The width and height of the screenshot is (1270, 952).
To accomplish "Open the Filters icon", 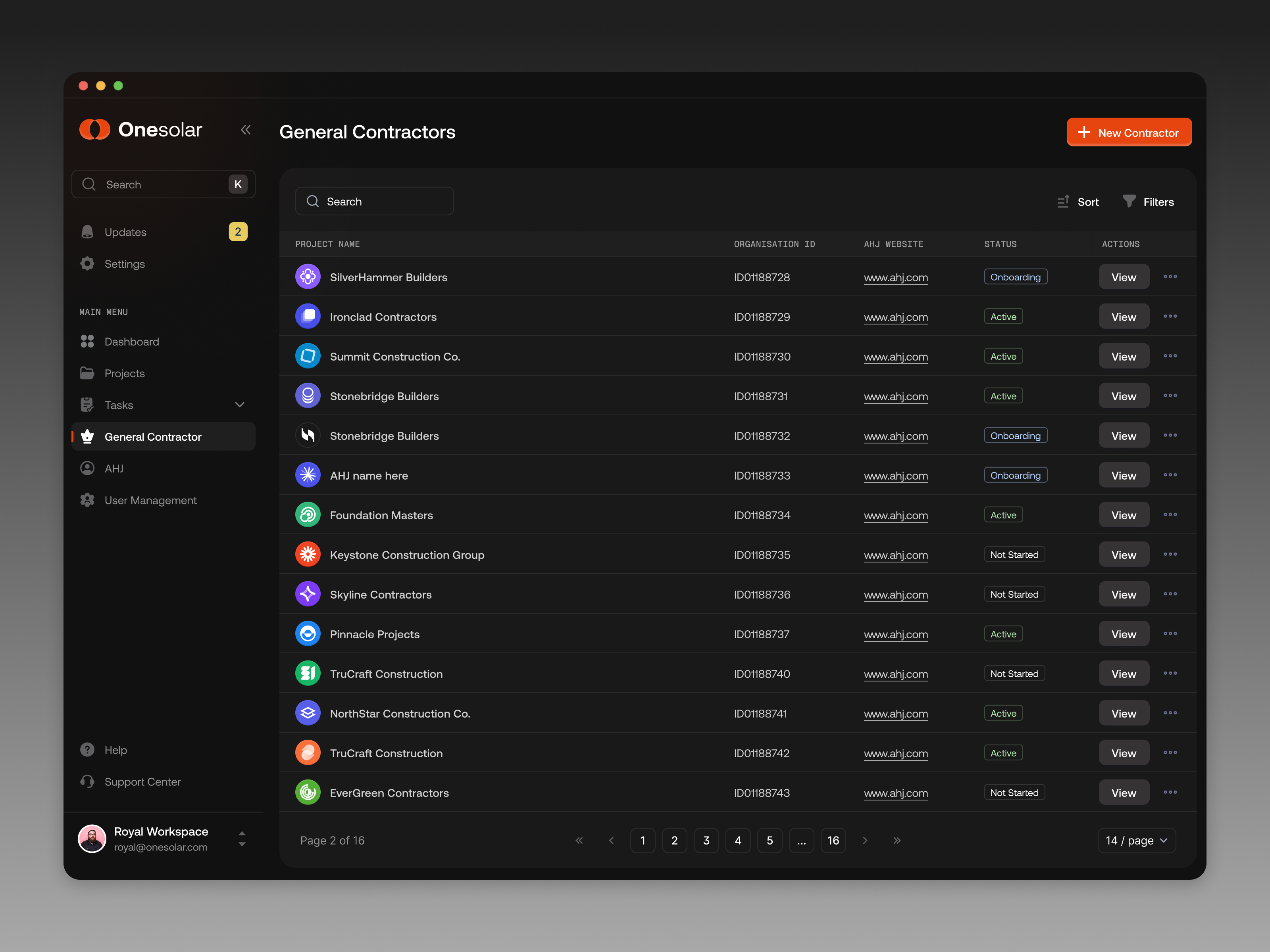I will pos(1130,202).
